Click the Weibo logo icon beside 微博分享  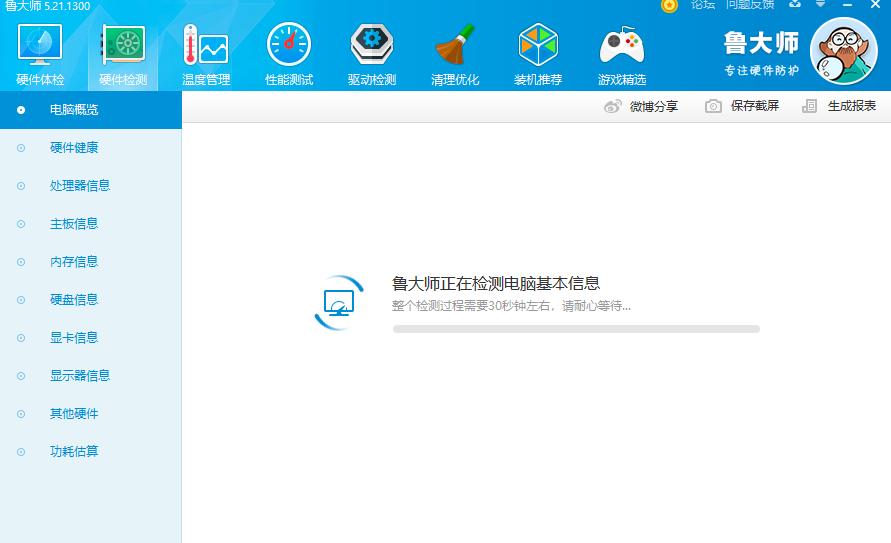click(613, 106)
